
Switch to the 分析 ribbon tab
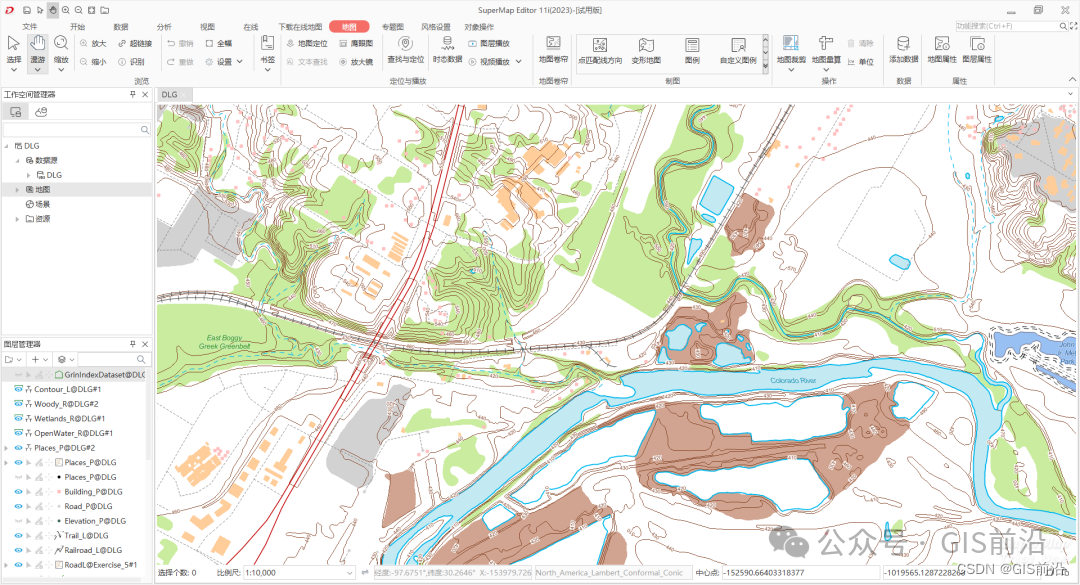tap(164, 27)
